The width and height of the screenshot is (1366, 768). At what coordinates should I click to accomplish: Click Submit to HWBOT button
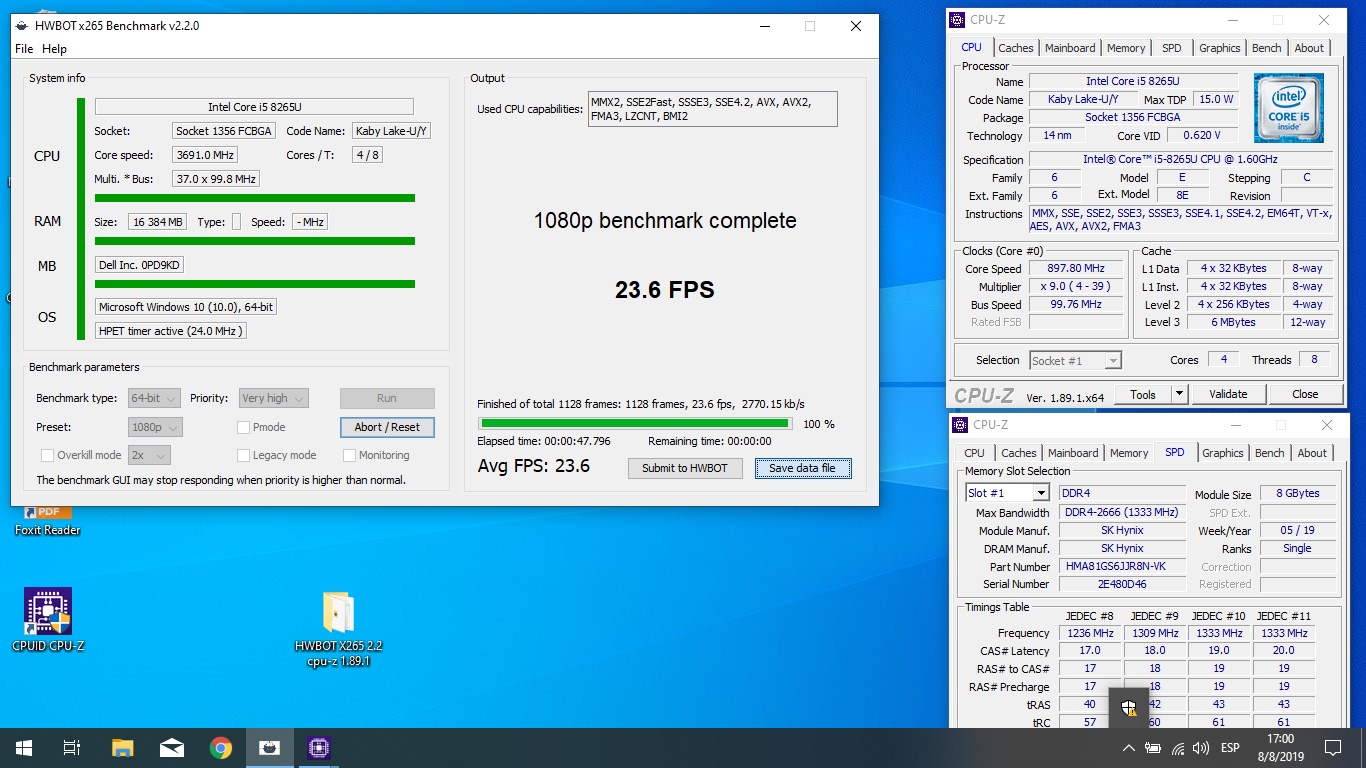point(685,468)
